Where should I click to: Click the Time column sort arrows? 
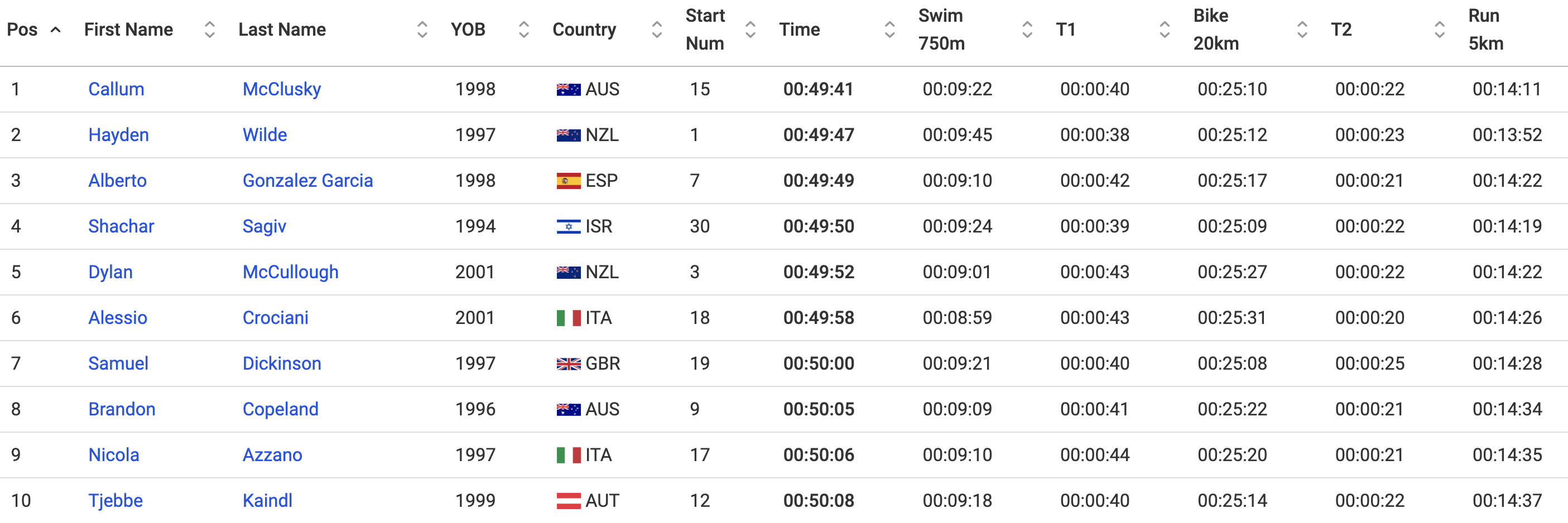[x=889, y=29]
